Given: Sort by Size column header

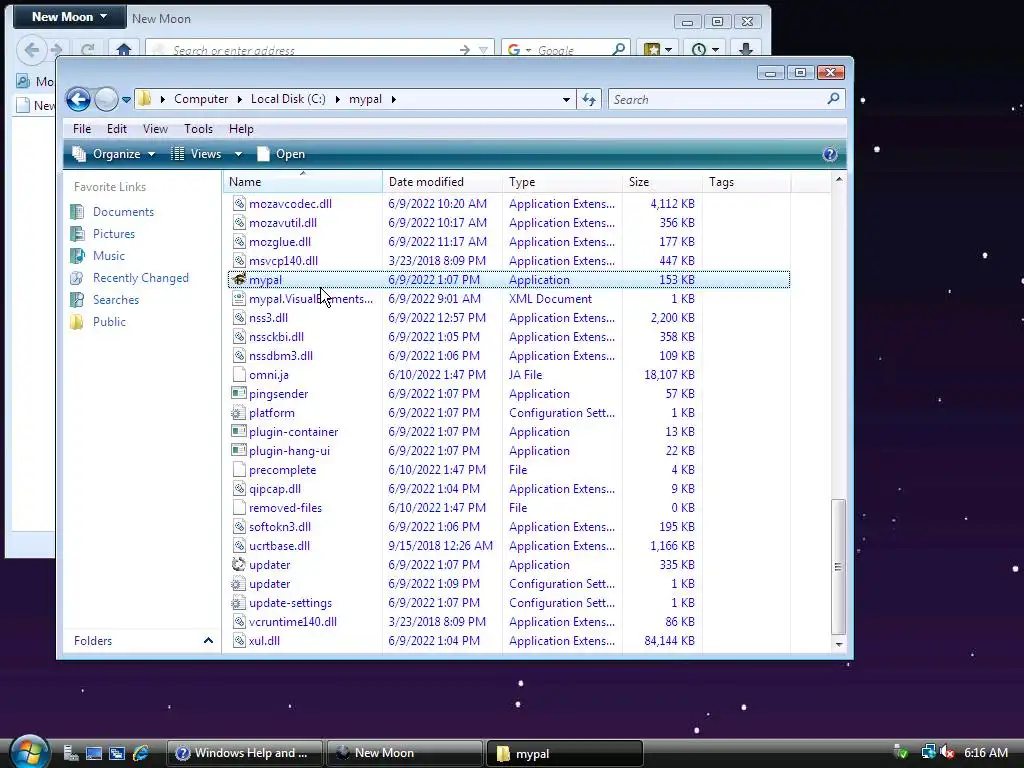Looking at the screenshot, I should [x=663, y=182].
